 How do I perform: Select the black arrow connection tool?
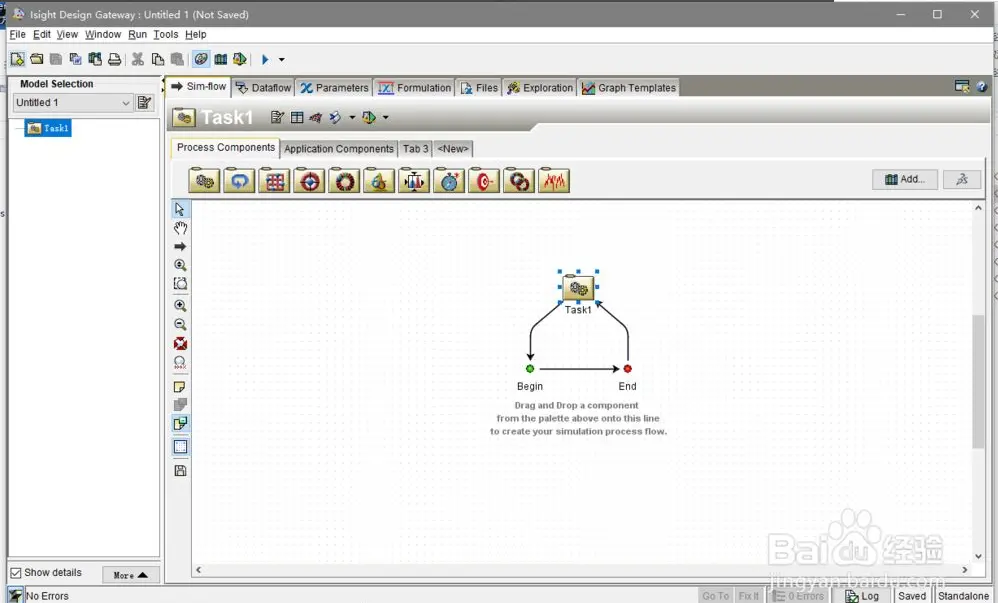[180, 246]
